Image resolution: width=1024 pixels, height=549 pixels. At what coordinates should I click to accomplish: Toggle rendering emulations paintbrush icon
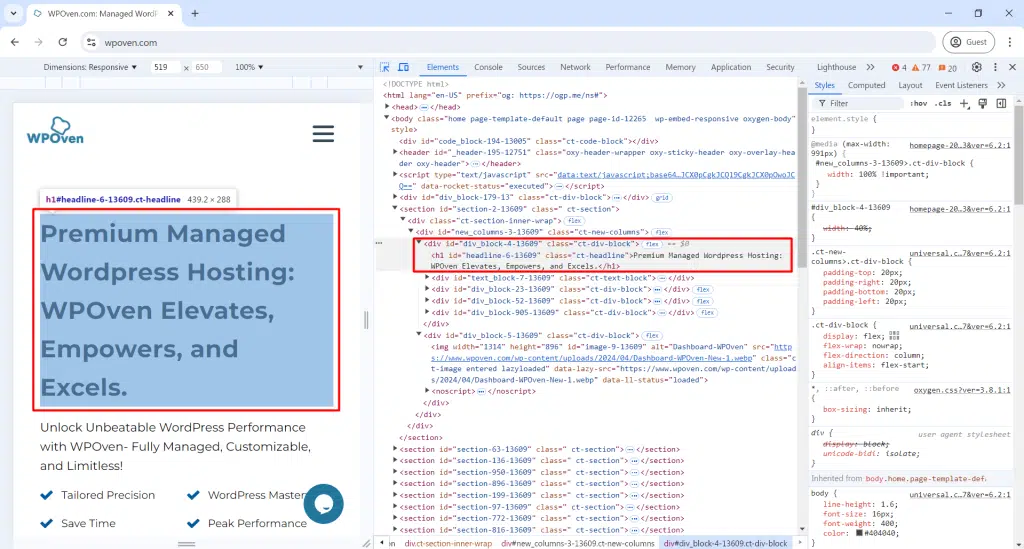pyautogui.click(x=983, y=104)
